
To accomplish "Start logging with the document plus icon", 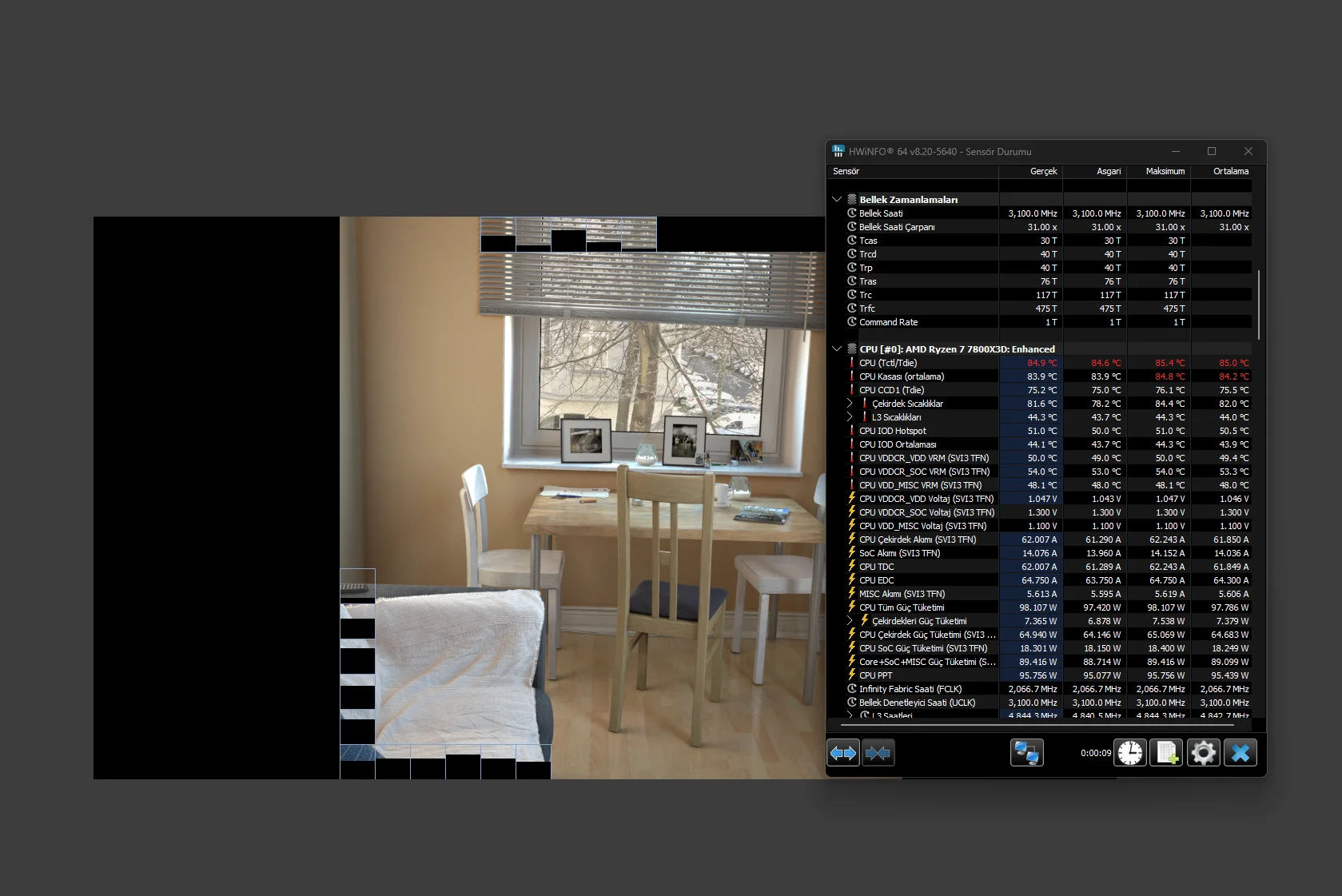I will (1167, 753).
